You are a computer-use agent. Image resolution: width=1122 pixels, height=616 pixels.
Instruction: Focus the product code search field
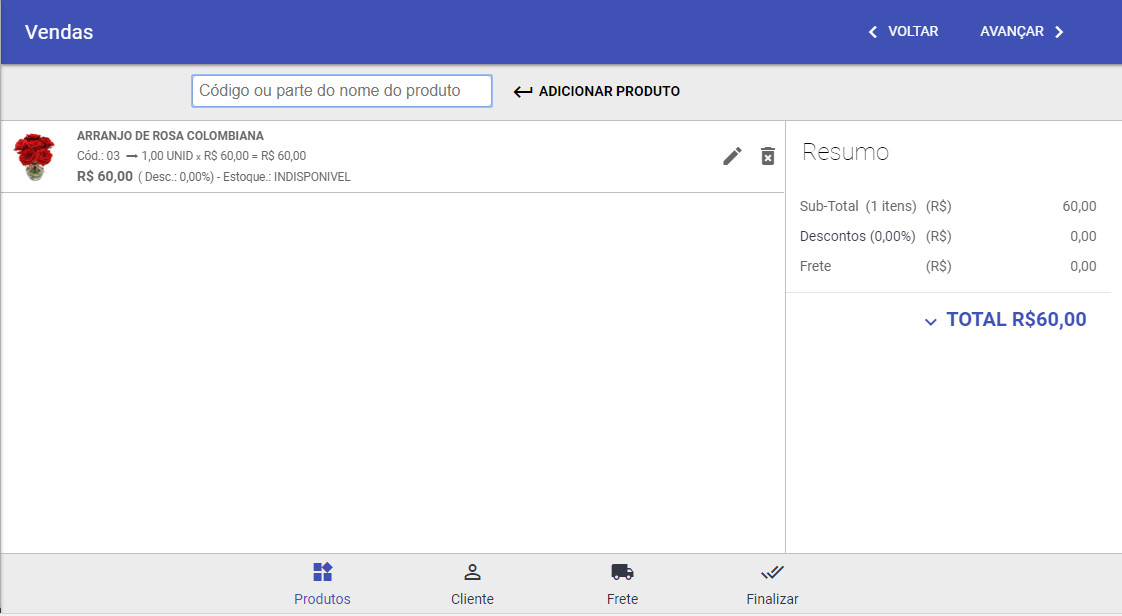tap(342, 91)
